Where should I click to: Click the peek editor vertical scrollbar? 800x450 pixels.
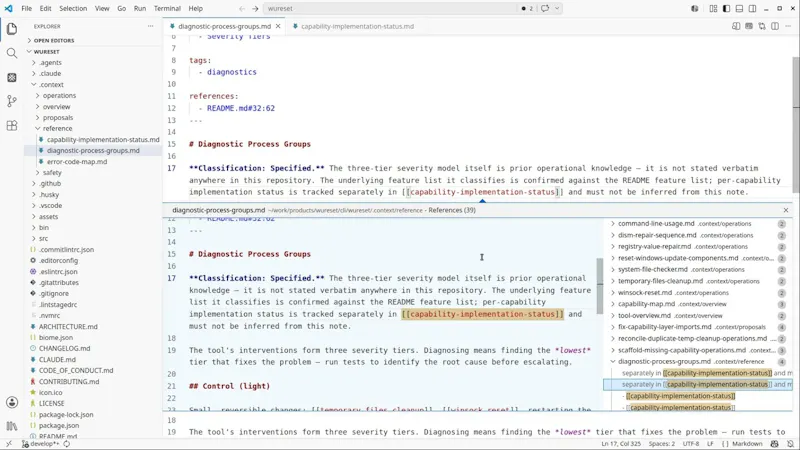click(x=599, y=287)
